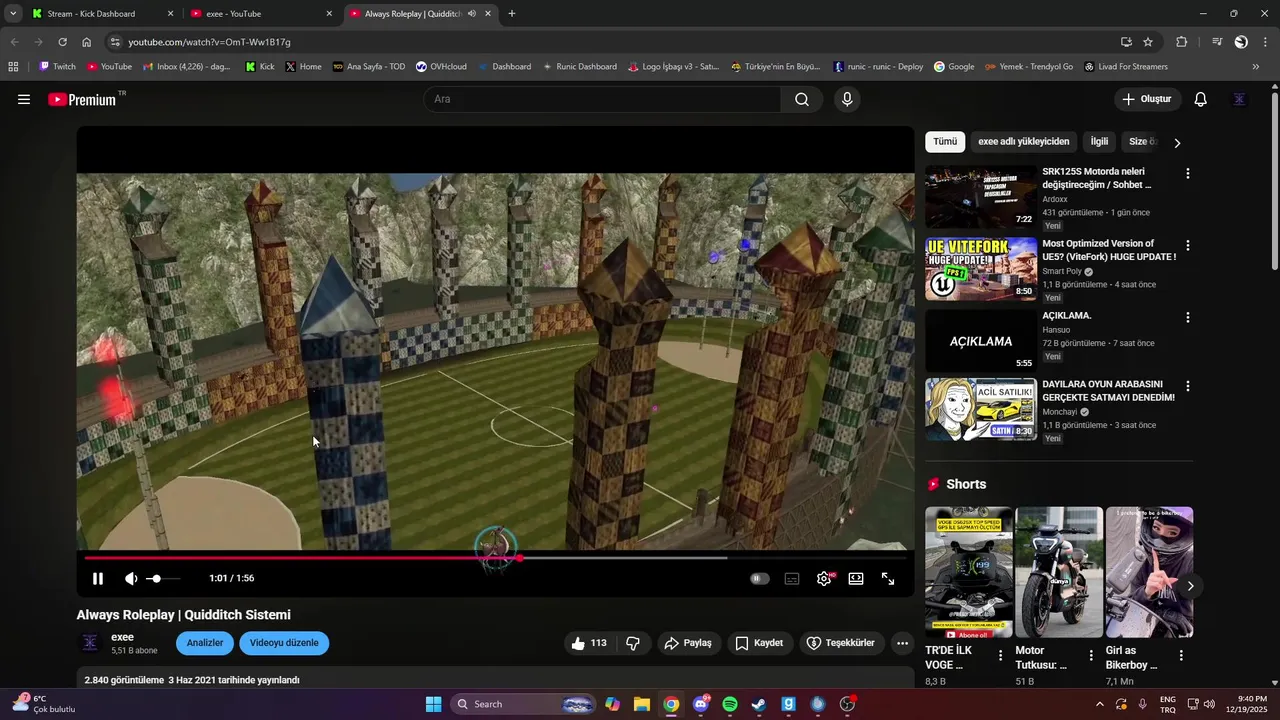Image resolution: width=1280 pixels, height=720 pixels.
Task: Open Analizler for this video
Action: click(205, 643)
